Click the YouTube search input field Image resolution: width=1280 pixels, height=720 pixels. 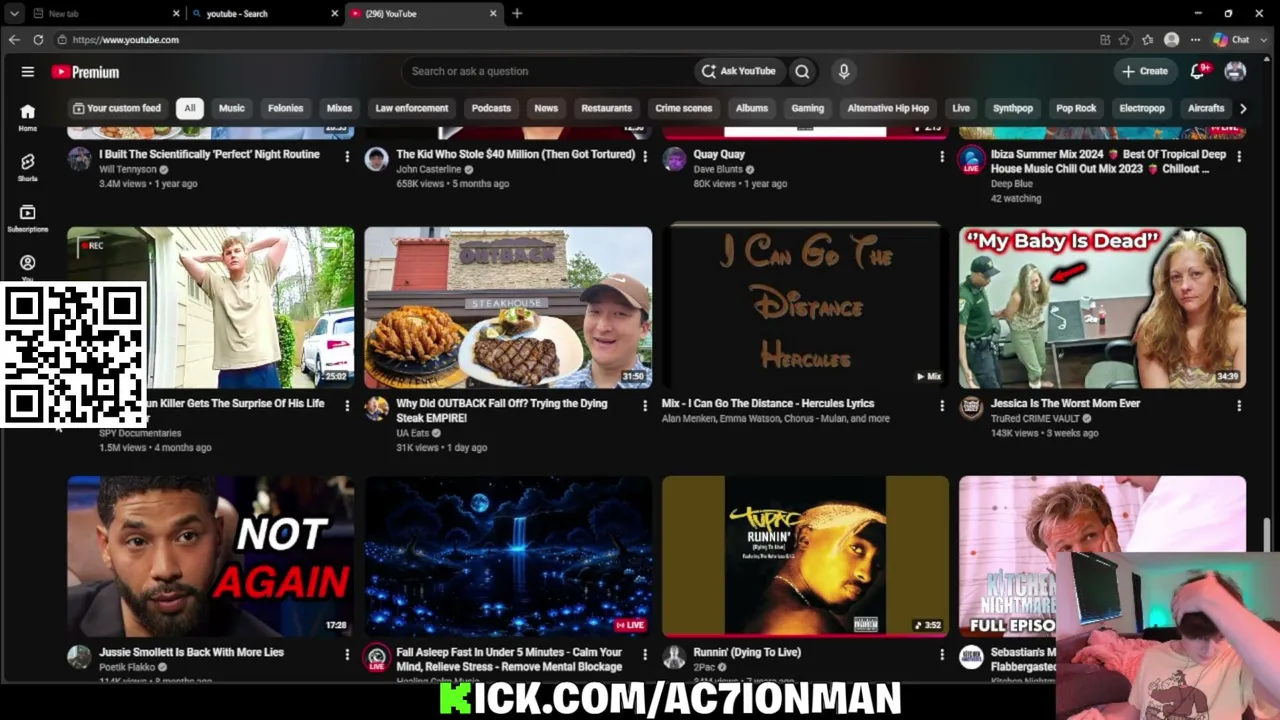(548, 71)
